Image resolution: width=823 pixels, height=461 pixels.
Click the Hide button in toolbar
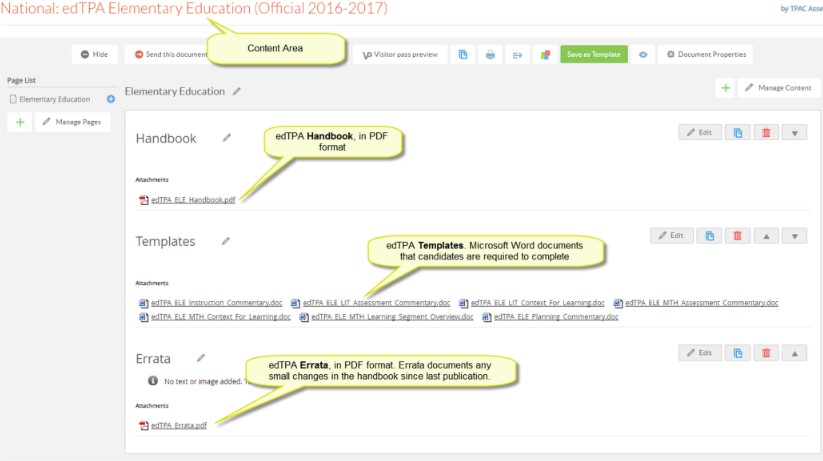(x=94, y=54)
